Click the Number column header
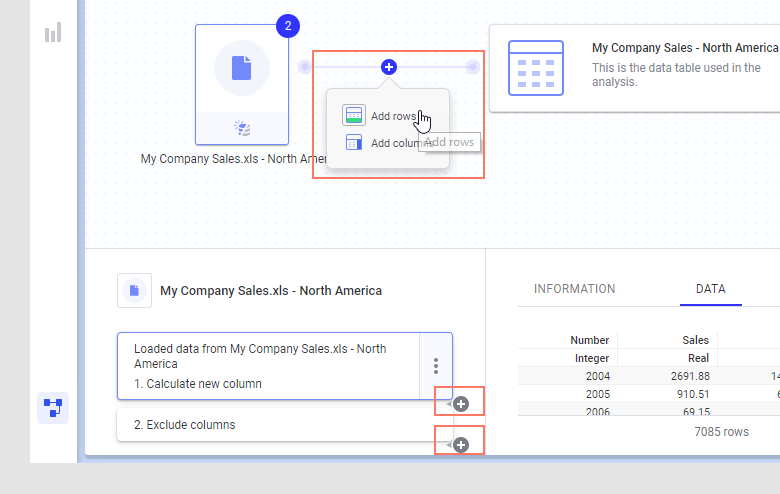Screen dimensions: 780x494 (589, 340)
